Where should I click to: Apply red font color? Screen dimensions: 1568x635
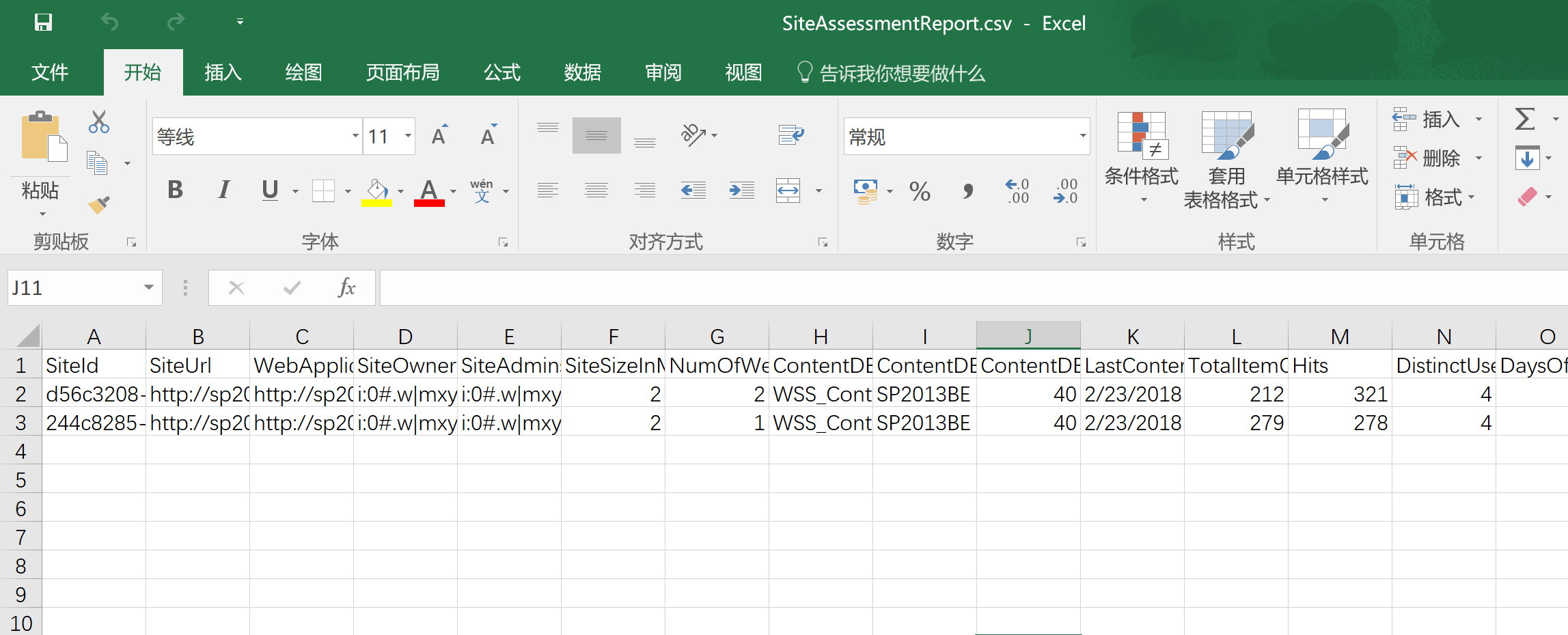click(x=429, y=192)
